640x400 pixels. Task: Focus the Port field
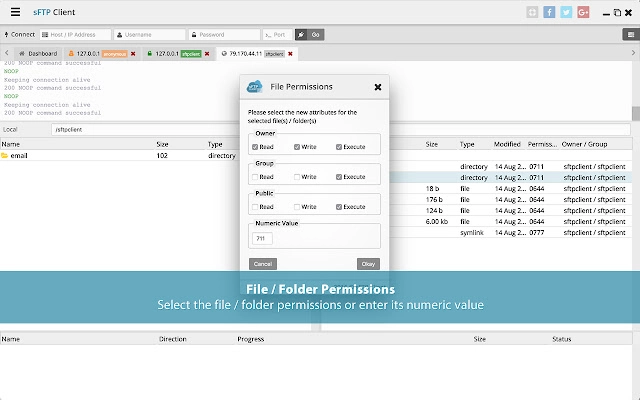pyautogui.click(x=278, y=35)
